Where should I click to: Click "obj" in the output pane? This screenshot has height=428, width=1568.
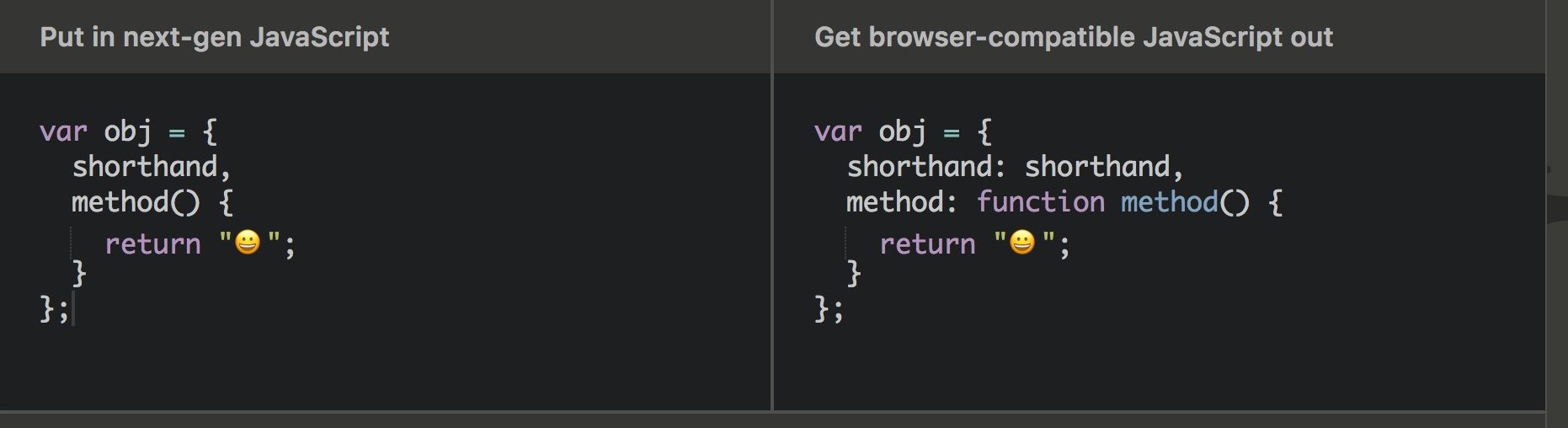coord(902,131)
